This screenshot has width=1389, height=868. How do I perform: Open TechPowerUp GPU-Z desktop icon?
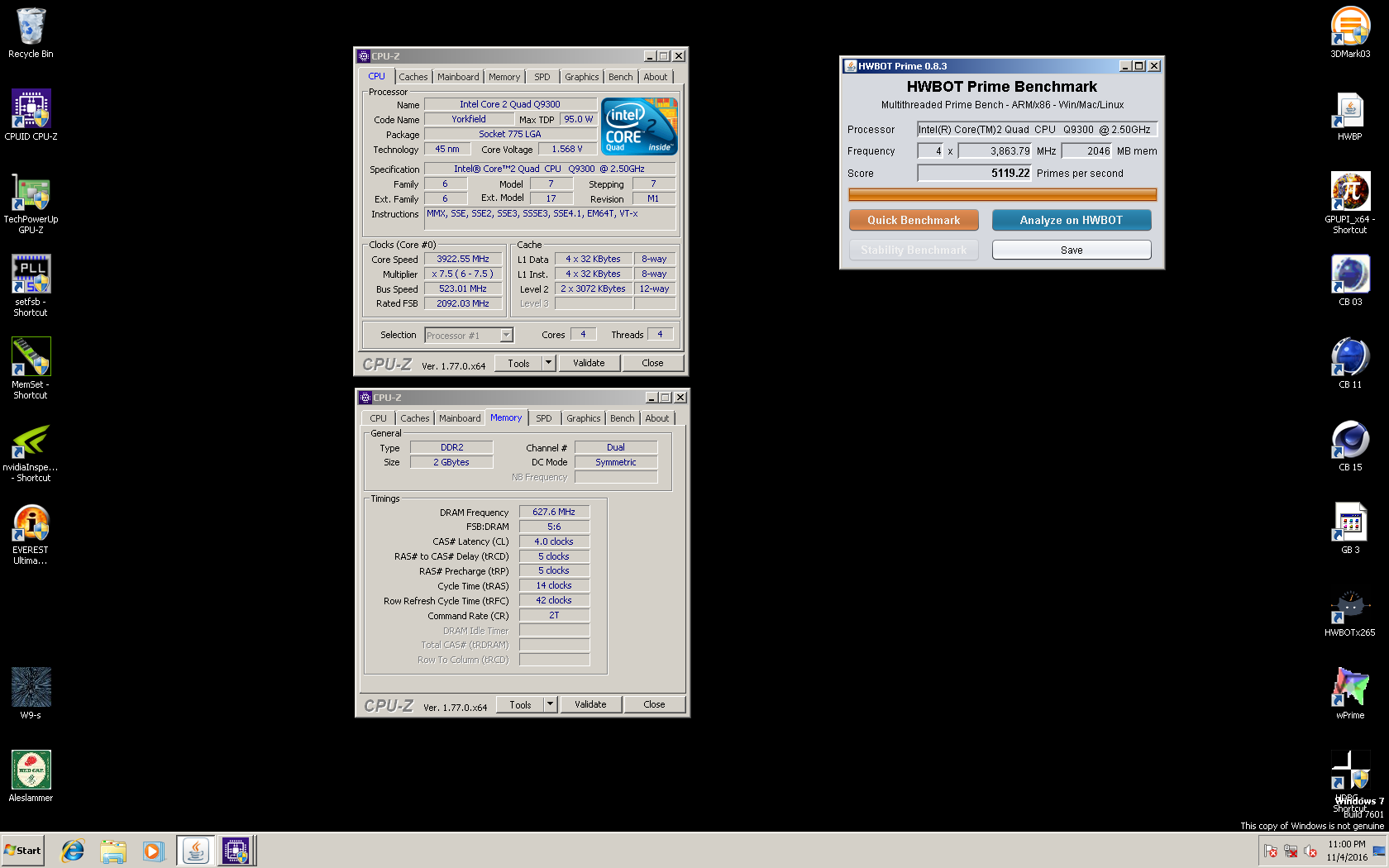31,203
